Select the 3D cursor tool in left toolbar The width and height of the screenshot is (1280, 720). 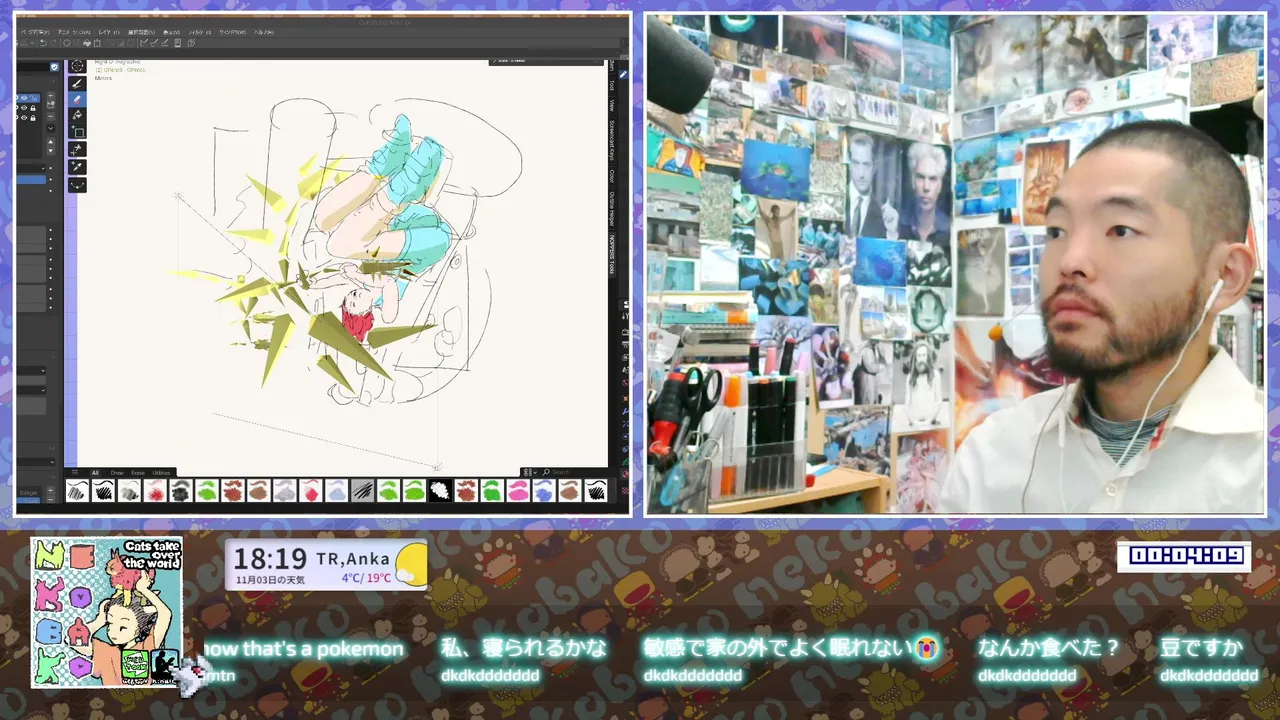pyautogui.click(x=77, y=65)
